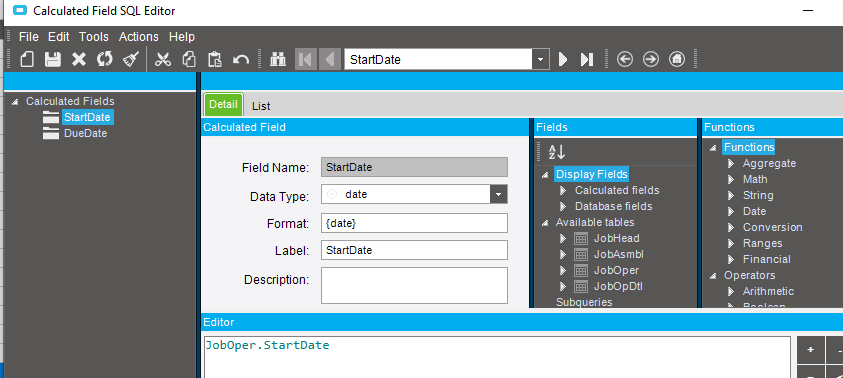Image resolution: width=843 pixels, height=378 pixels.
Task: Refresh using the circular arrows icon
Action: click(105, 59)
